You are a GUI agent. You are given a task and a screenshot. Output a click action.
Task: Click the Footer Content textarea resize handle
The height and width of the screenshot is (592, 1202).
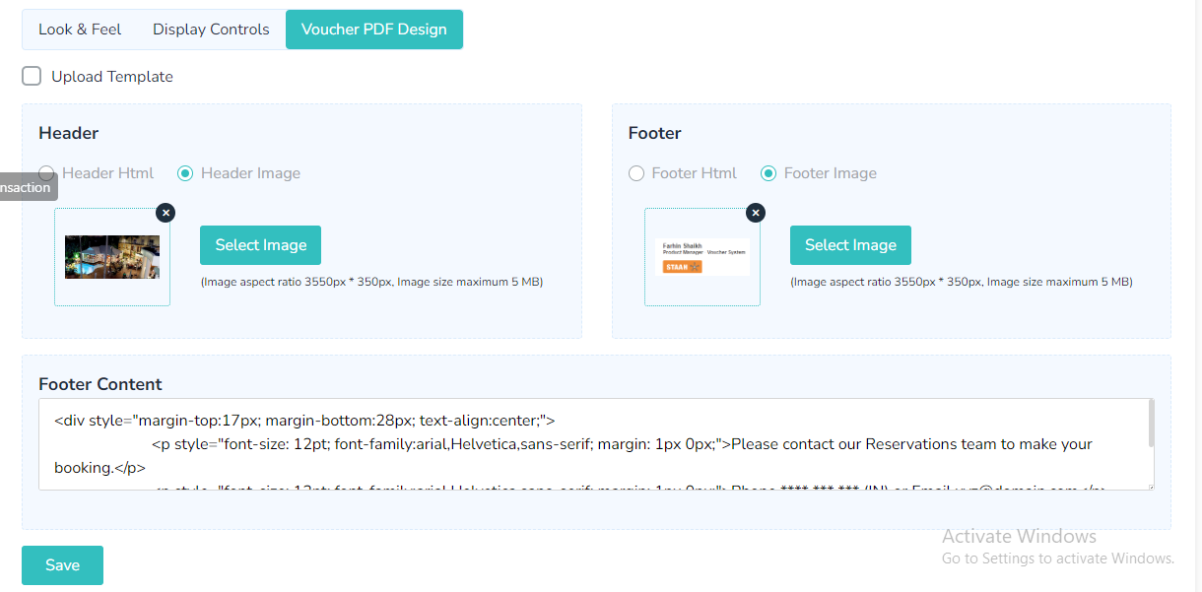pyautogui.click(x=1151, y=487)
